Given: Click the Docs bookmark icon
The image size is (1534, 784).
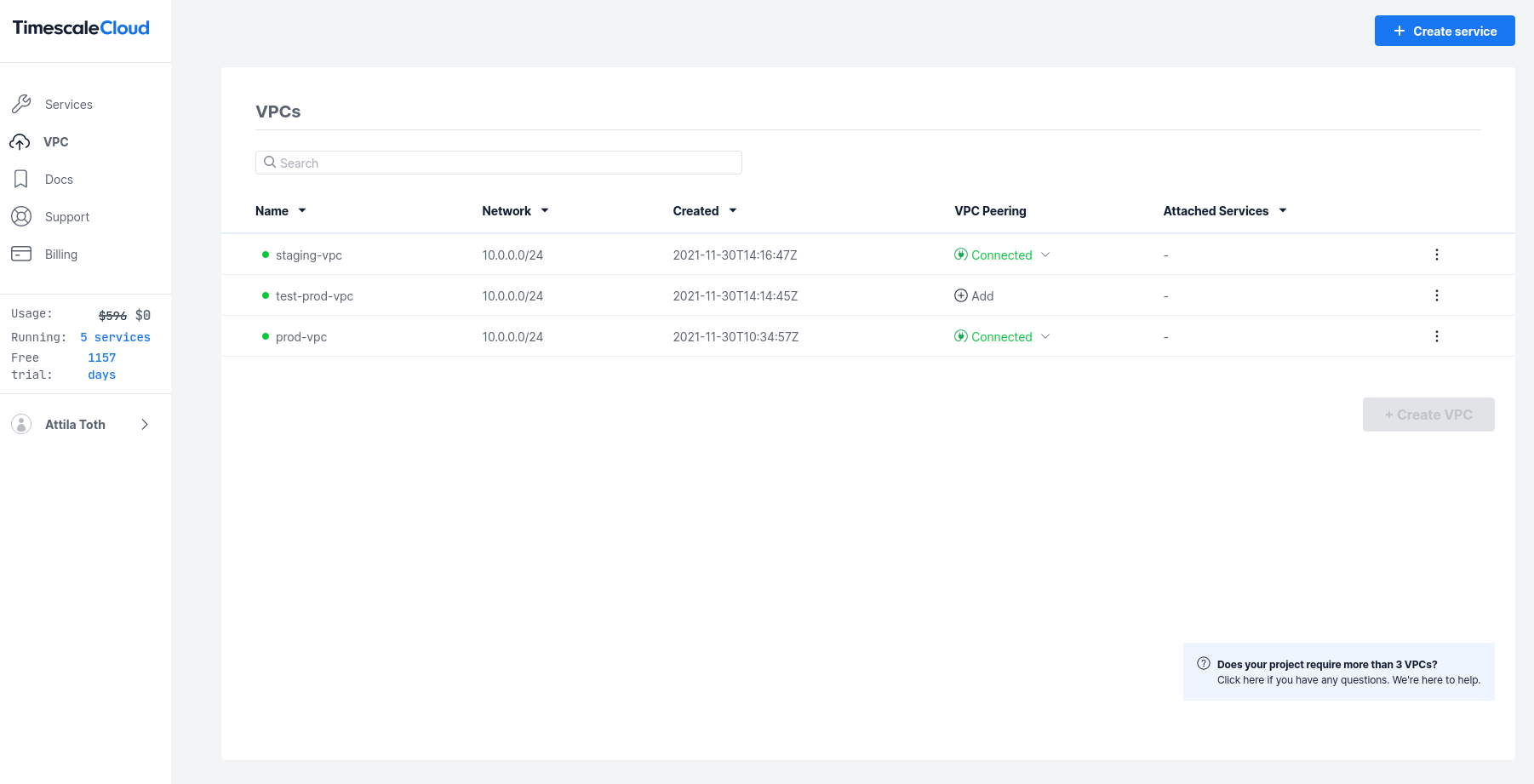Looking at the screenshot, I should click(x=21, y=179).
